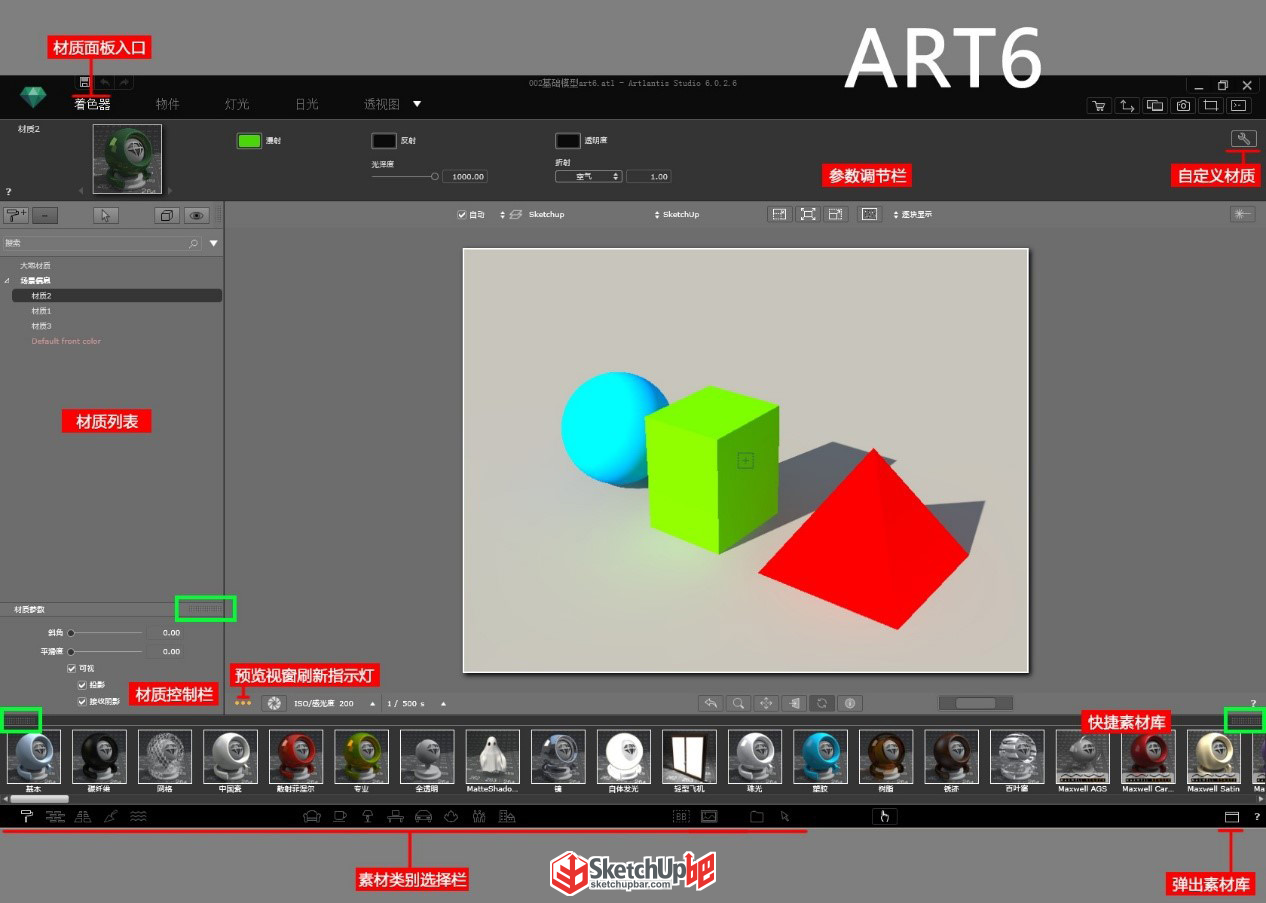Click the add material paint roller icon
Screen dimensions: 1266x903
coord(16,215)
